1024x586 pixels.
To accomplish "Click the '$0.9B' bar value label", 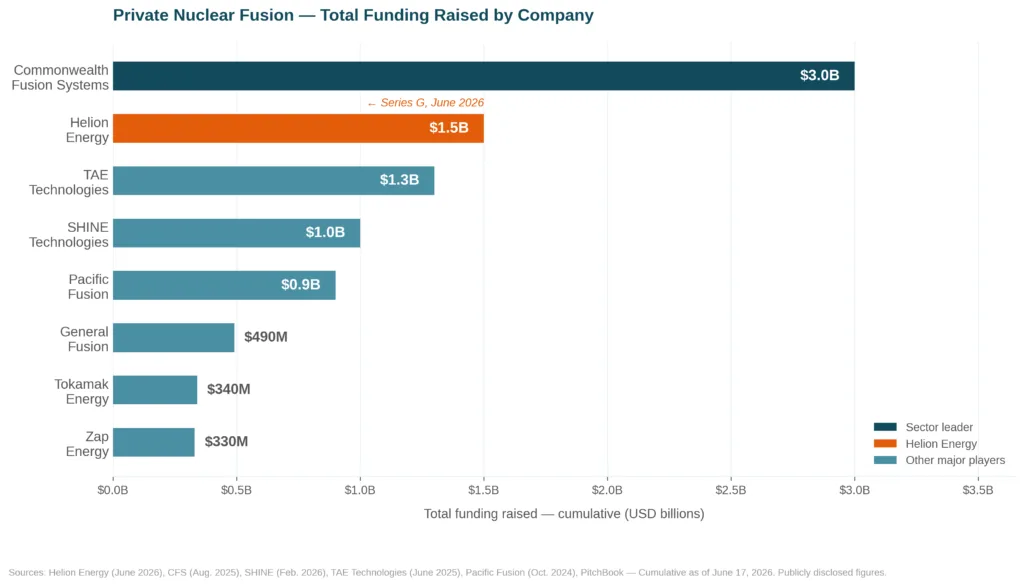I will click(300, 285).
